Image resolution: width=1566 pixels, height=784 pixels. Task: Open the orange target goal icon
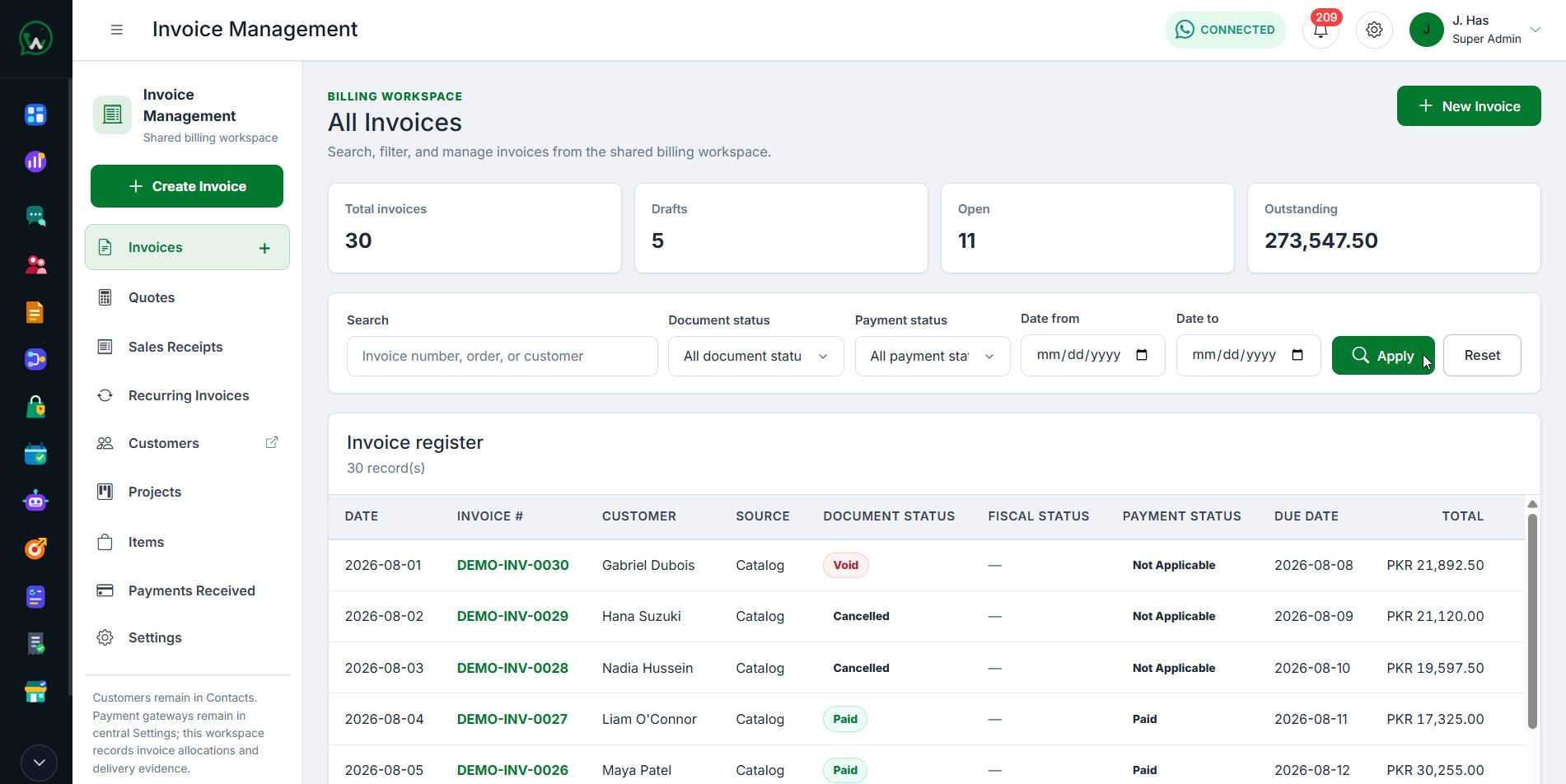click(35, 548)
